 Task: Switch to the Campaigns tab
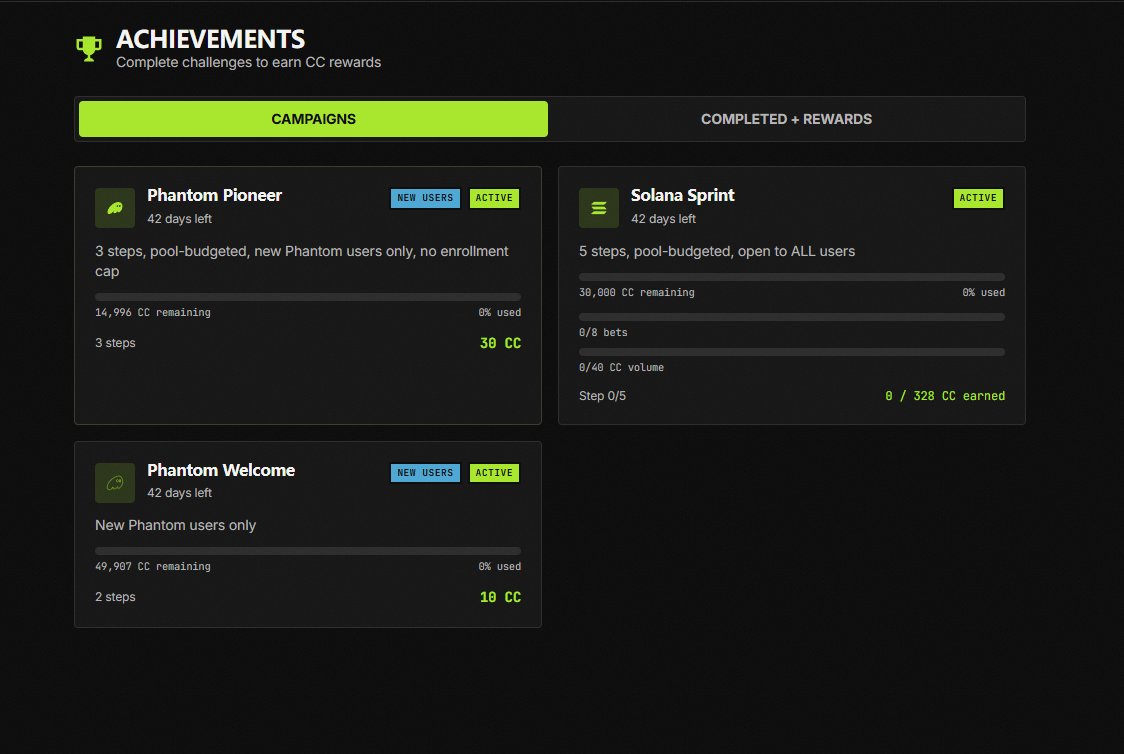[313, 119]
